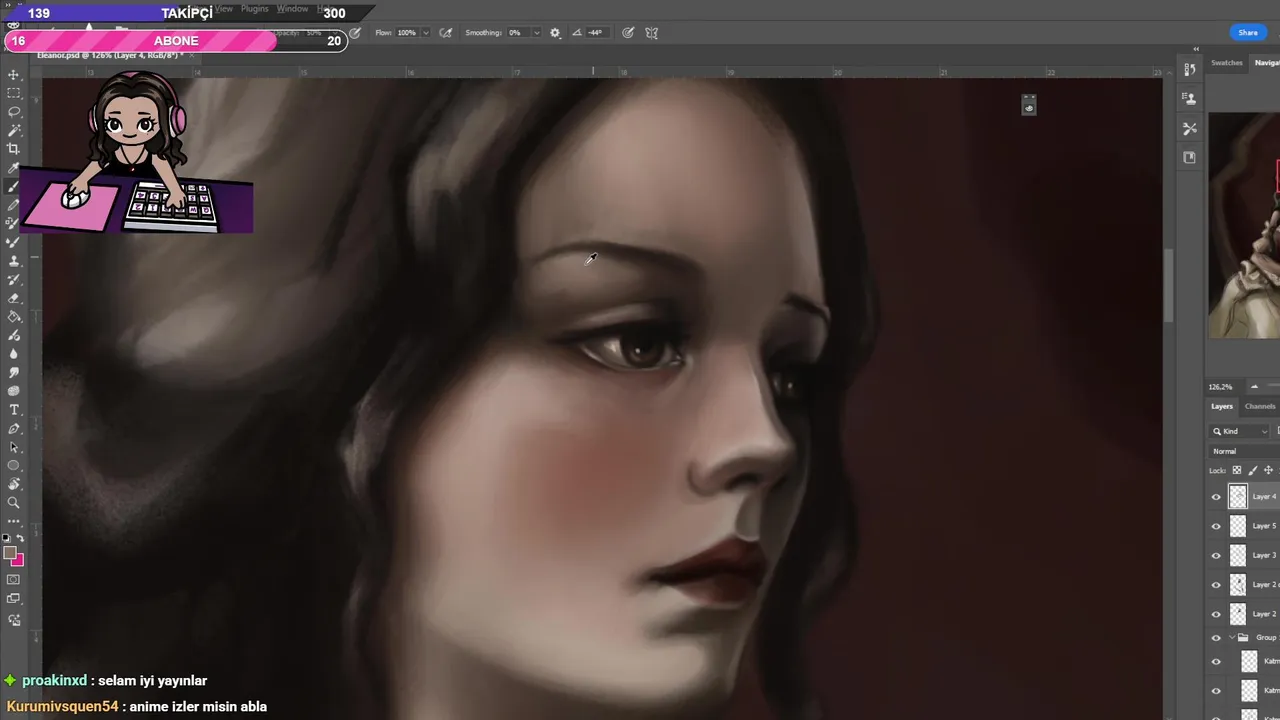This screenshot has width=1280, height=720.
Task: Click navigator zoom out mountain icon
Action: tap(1254, 387)
